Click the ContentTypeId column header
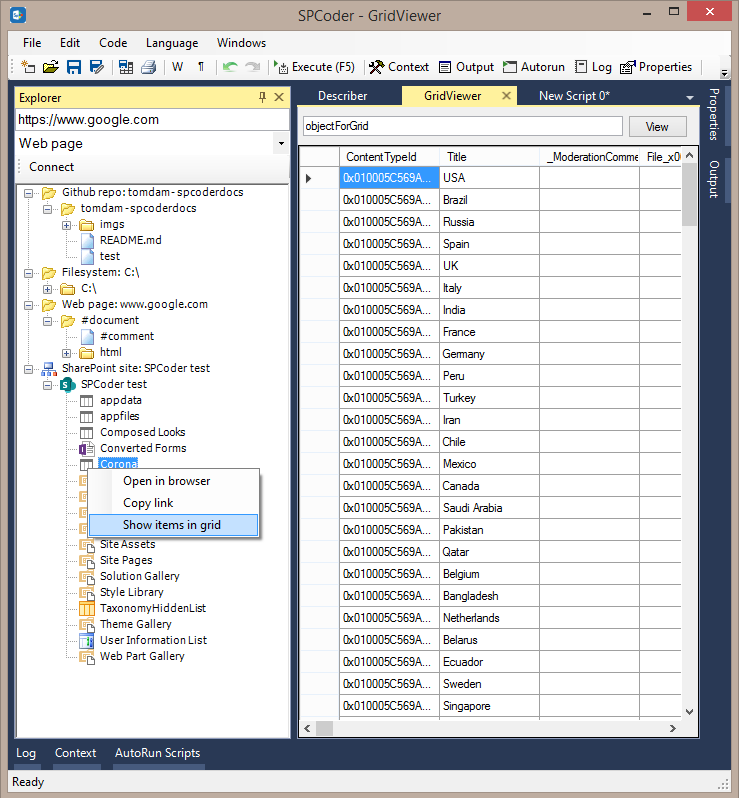The image size is (739, 803). [x=389, y=157]
